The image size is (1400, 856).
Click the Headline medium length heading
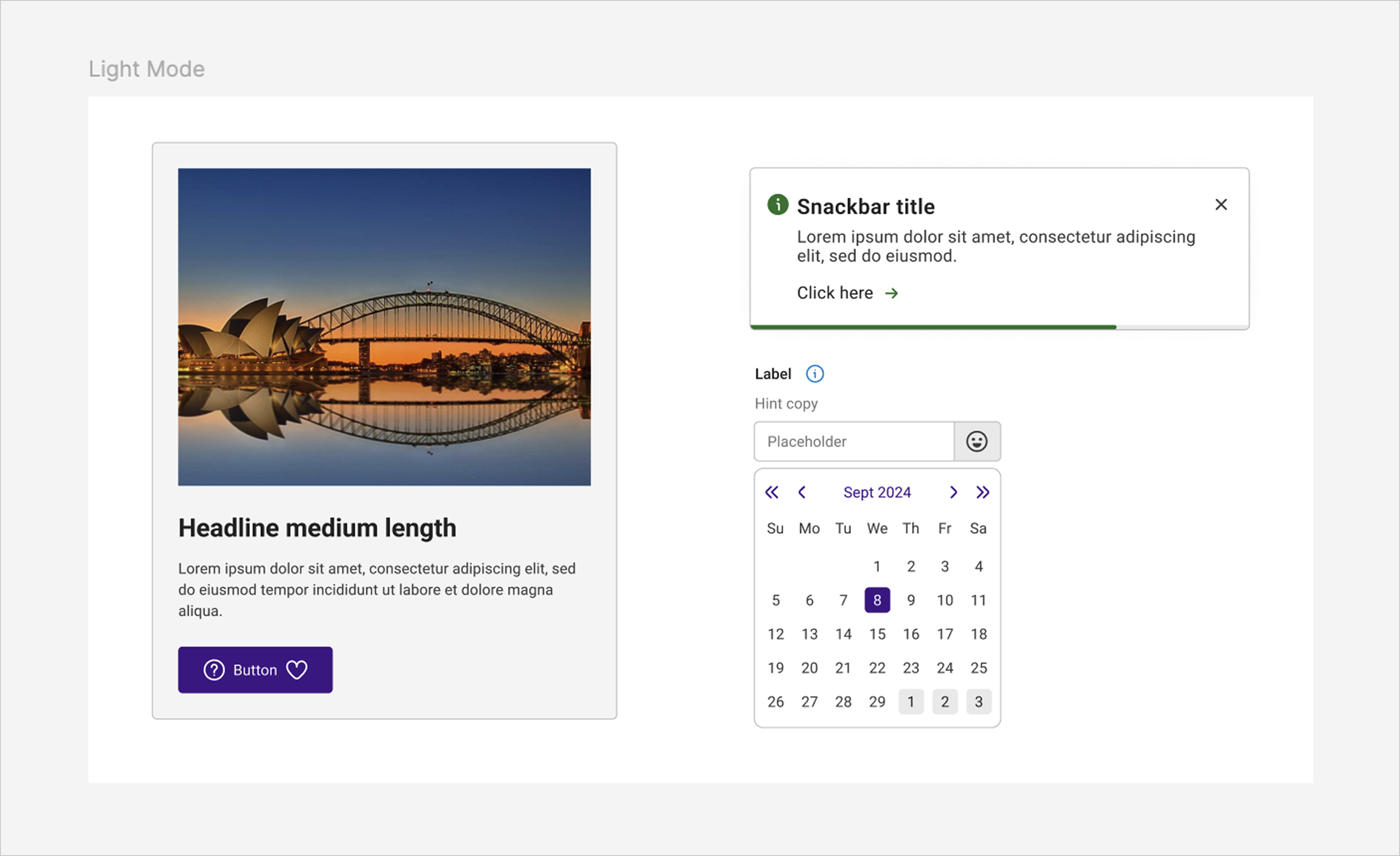click(317, 528)
